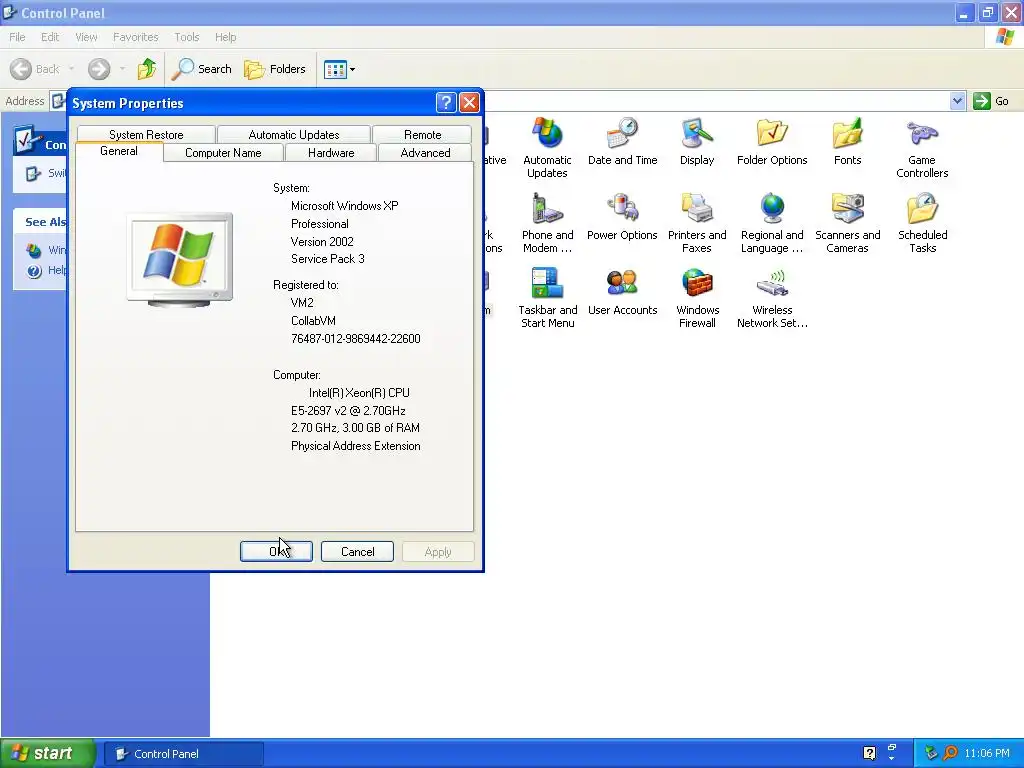Screen dimensions: 1024x768
Task: Click the Control Panel taskbar button
Action: (184, 754)
